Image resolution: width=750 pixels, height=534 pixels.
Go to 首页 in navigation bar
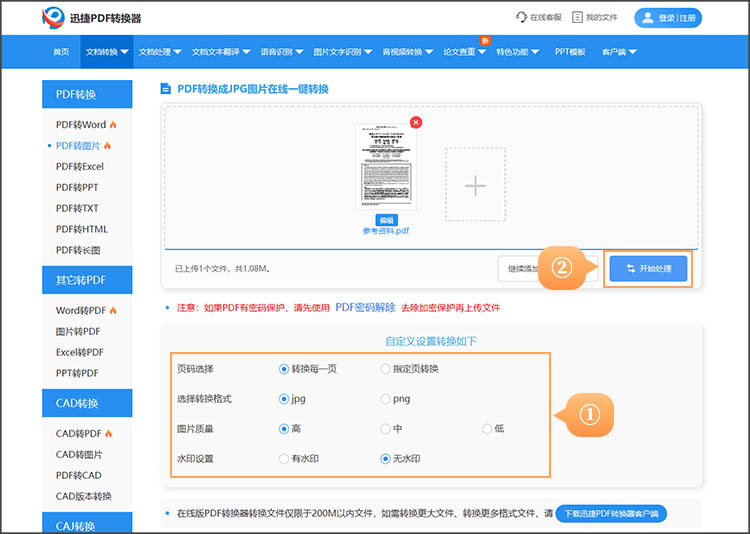61,52
